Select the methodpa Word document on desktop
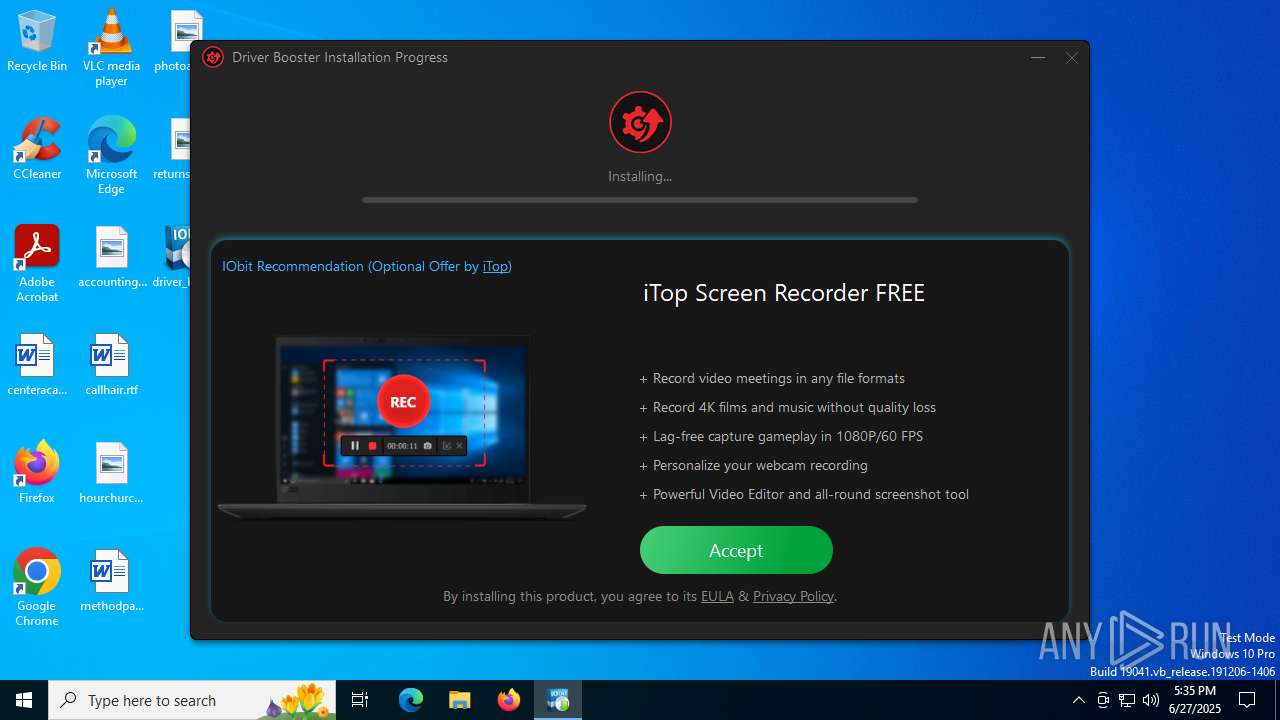1280x720 pixels. point(111,582)
